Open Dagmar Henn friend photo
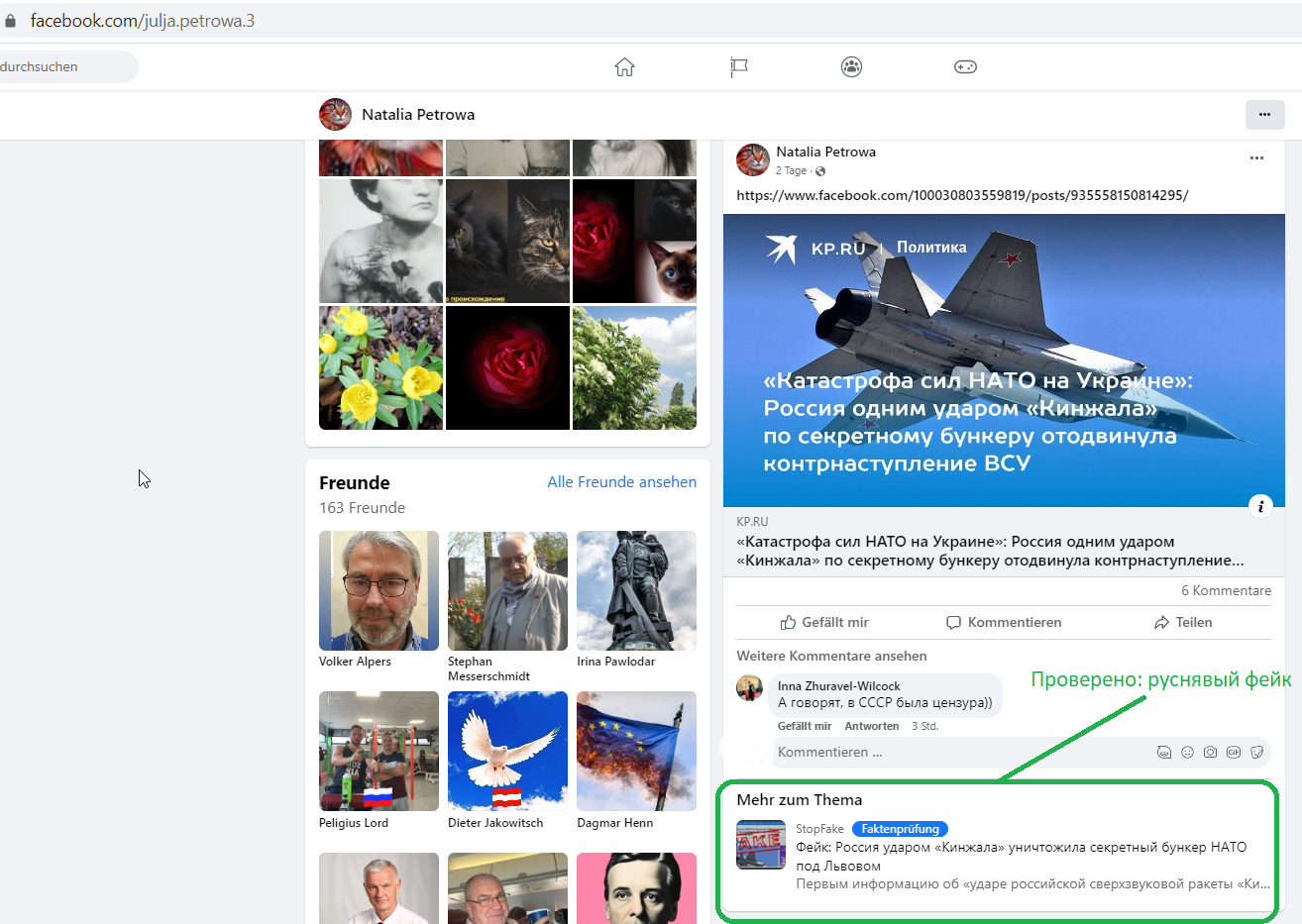 click(636, 752)
